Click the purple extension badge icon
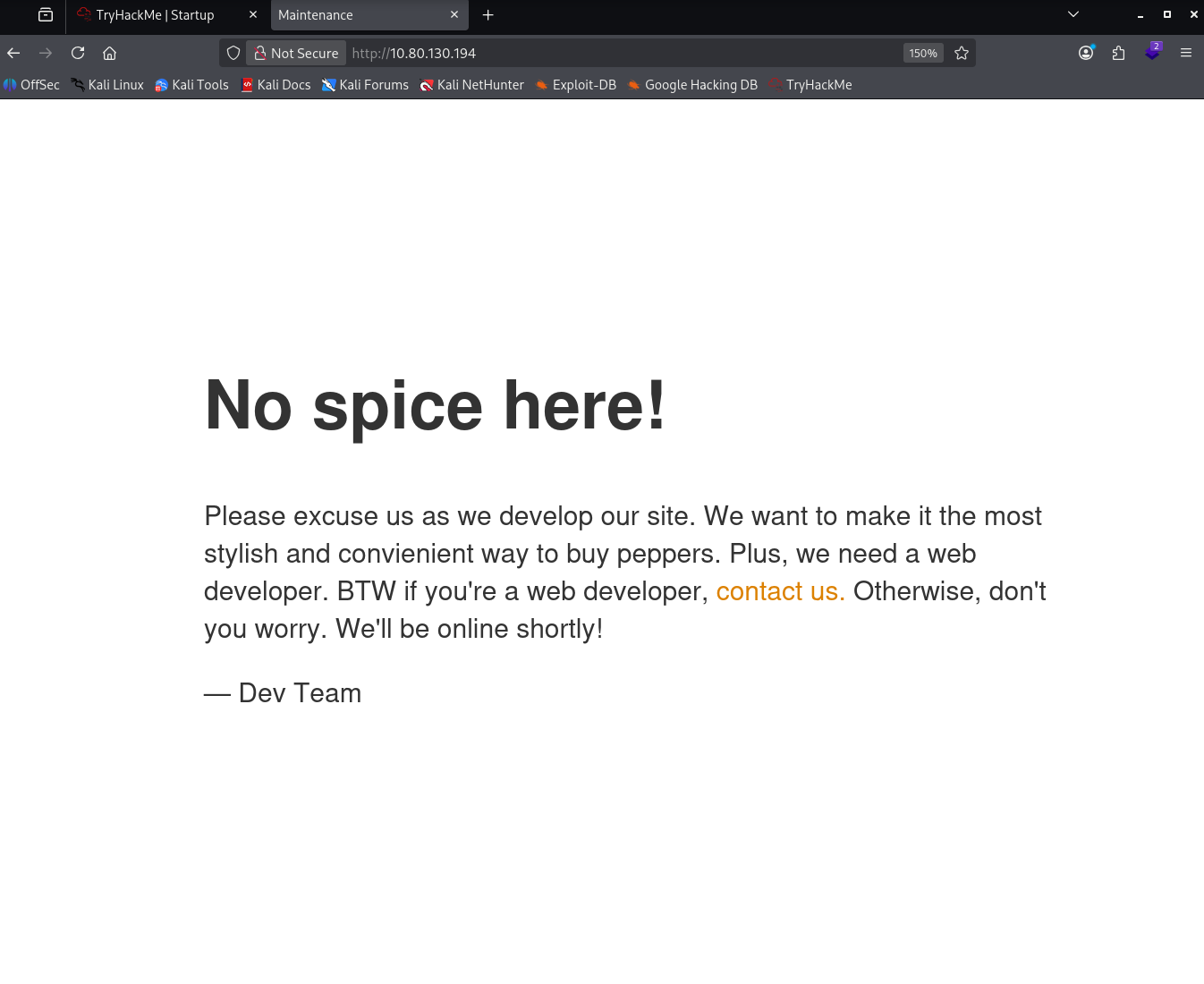This screenshot has width=1204, height=984. (x=1152, y=53)
